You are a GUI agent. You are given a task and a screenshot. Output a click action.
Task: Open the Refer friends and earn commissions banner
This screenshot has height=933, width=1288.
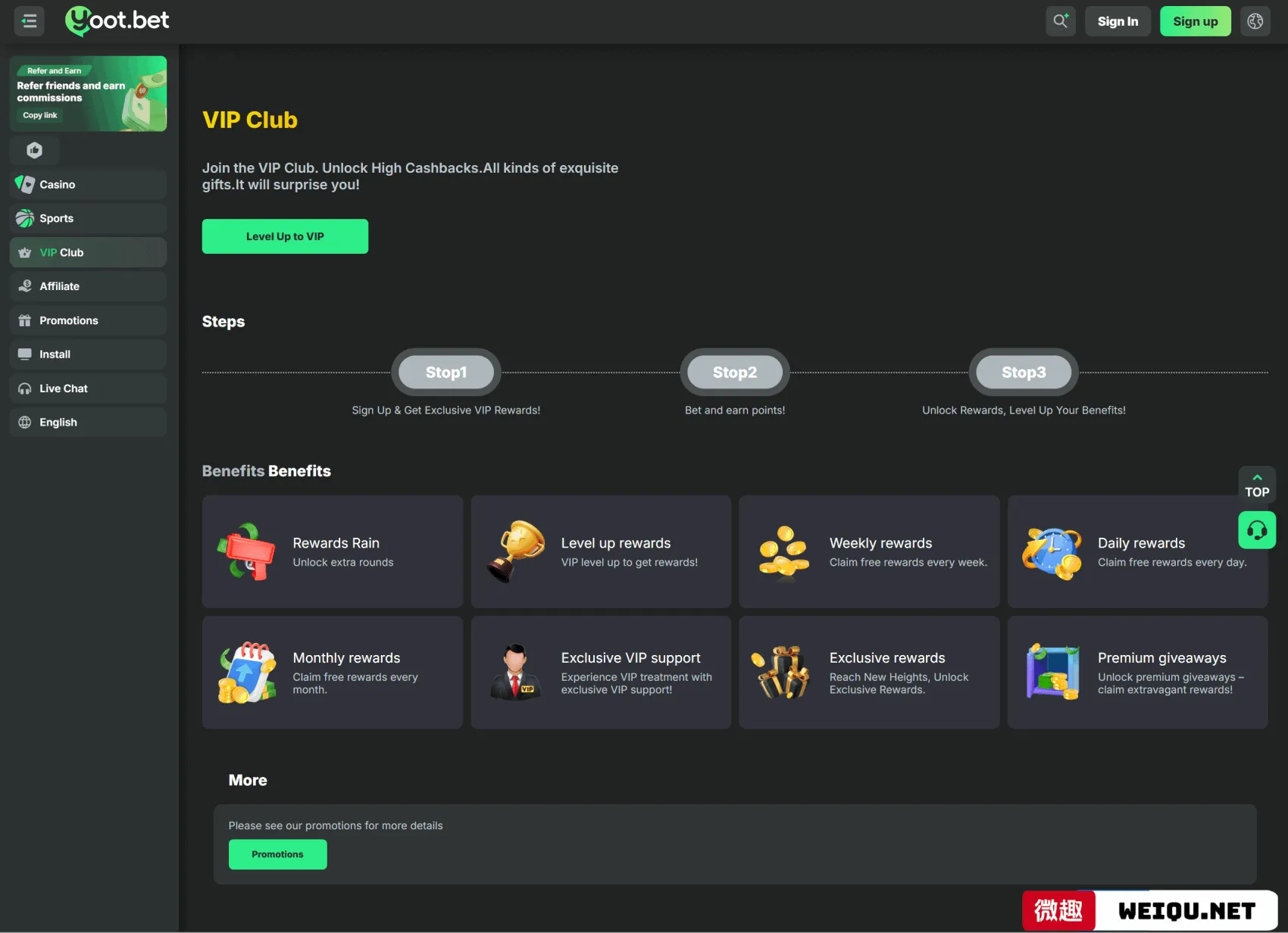[x=88, y=93]
